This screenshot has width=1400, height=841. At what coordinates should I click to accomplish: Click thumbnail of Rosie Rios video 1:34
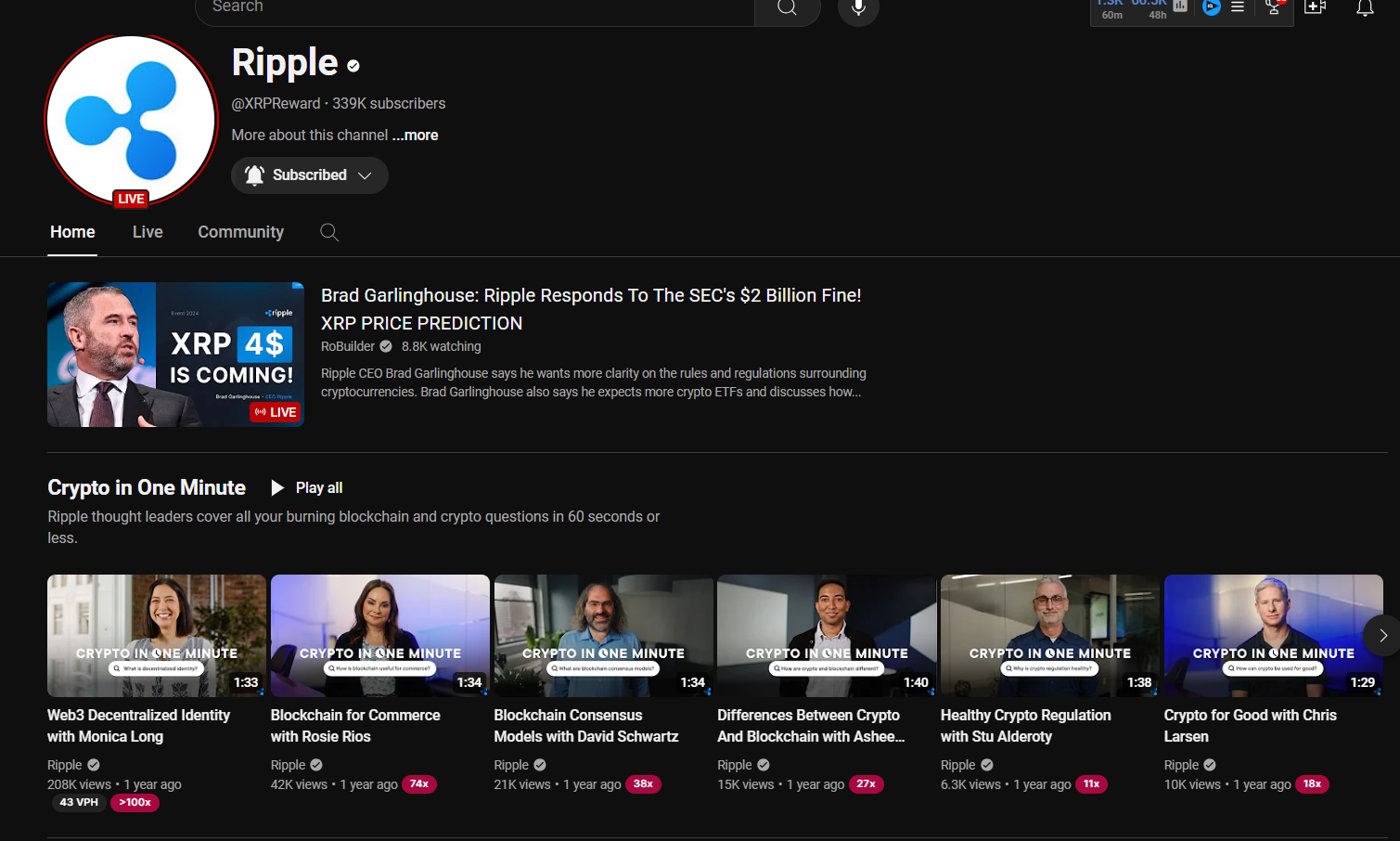tap(380, 636)
